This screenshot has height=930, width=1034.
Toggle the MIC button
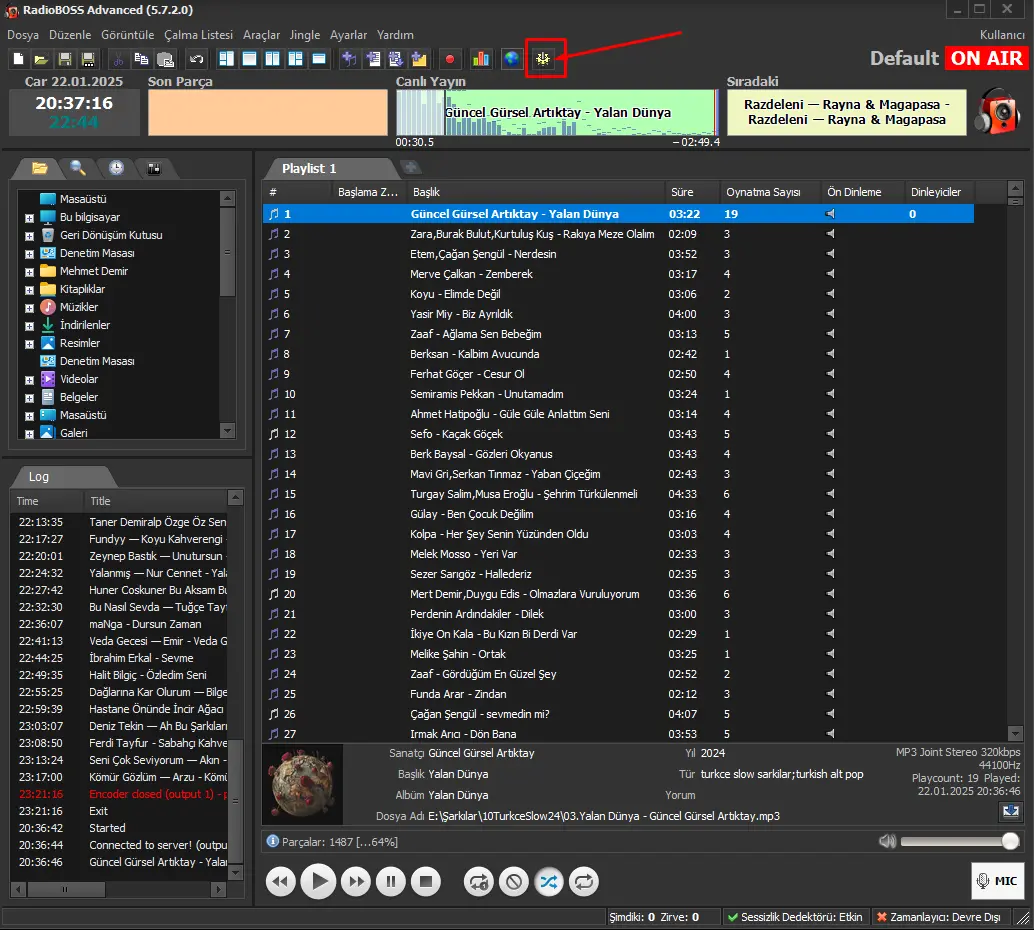click(997, 881)
